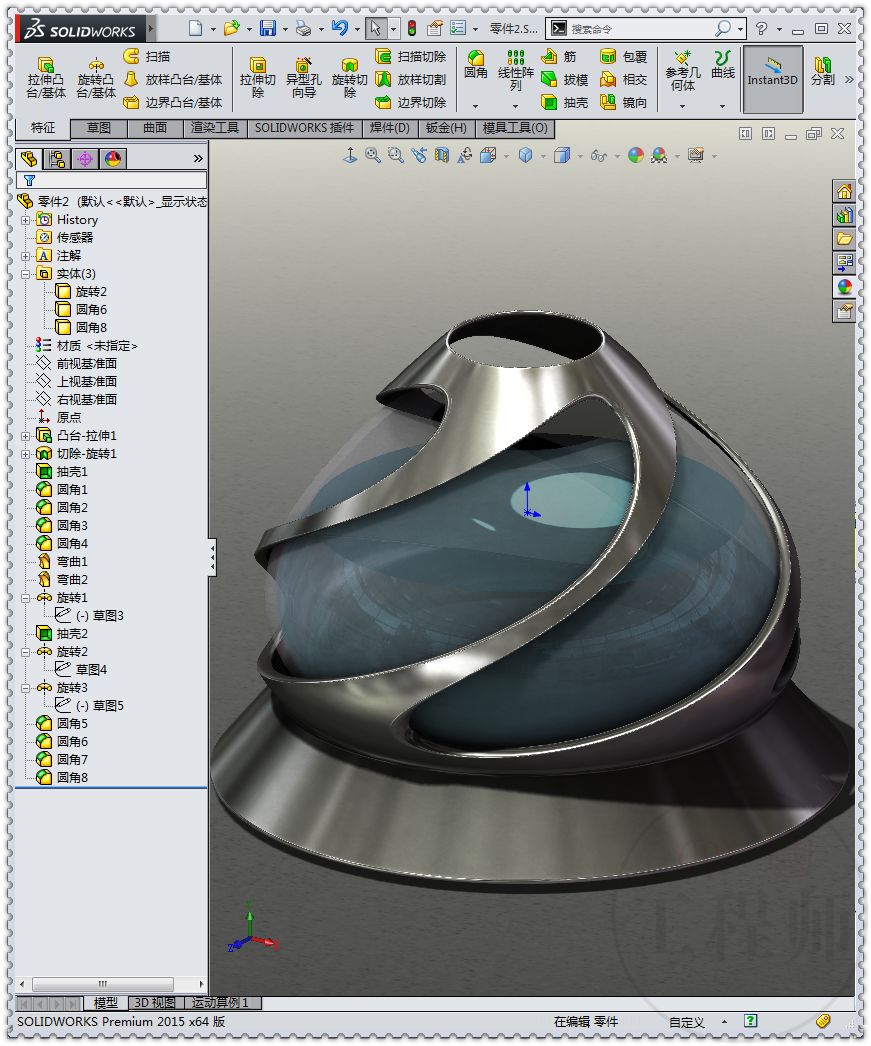Click the 线性阵列 linear pattern tool
The image size is (871, 1046).
coord(516,71)
